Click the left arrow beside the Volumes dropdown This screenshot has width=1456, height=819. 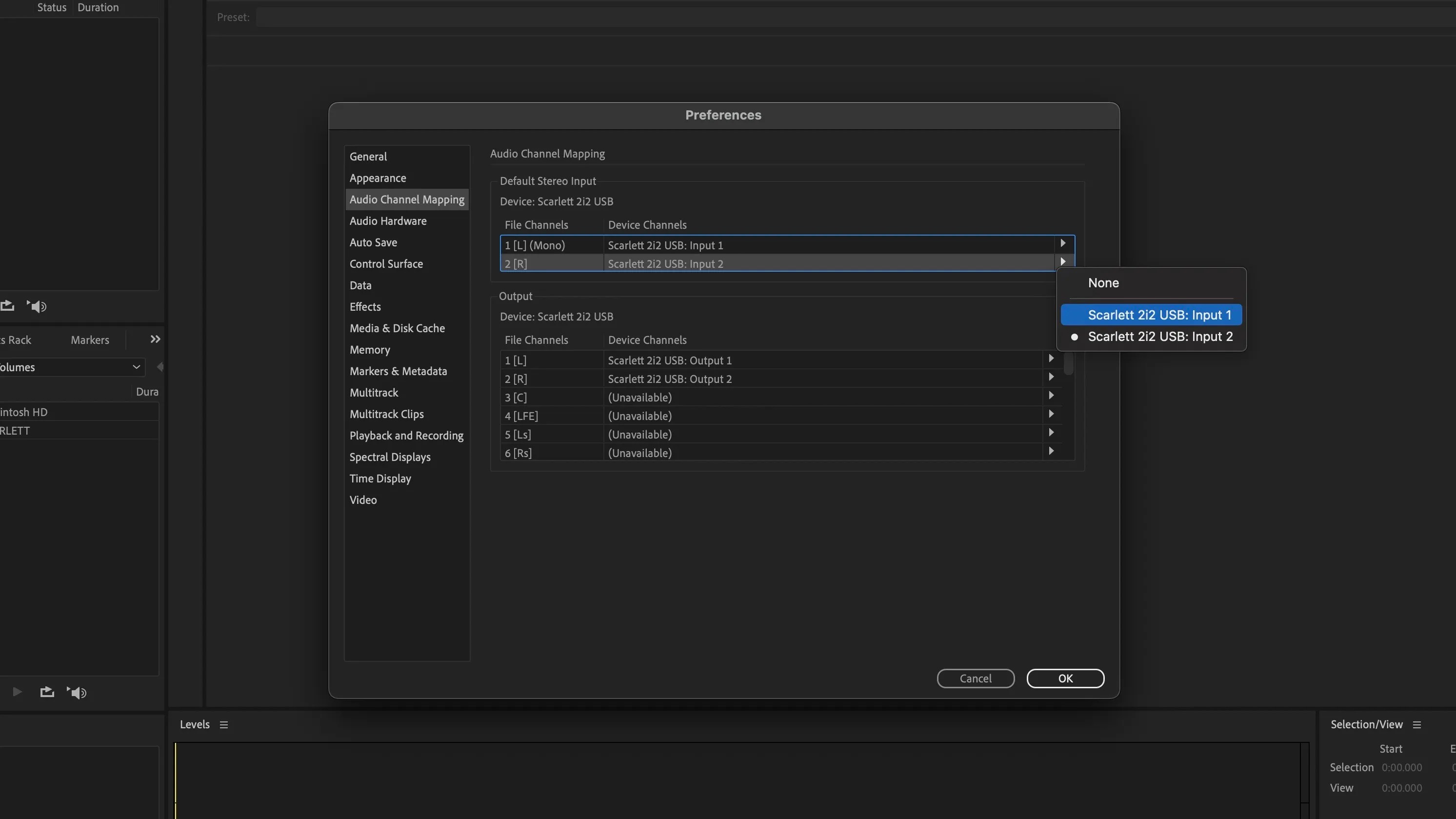[x=161, y=367]
